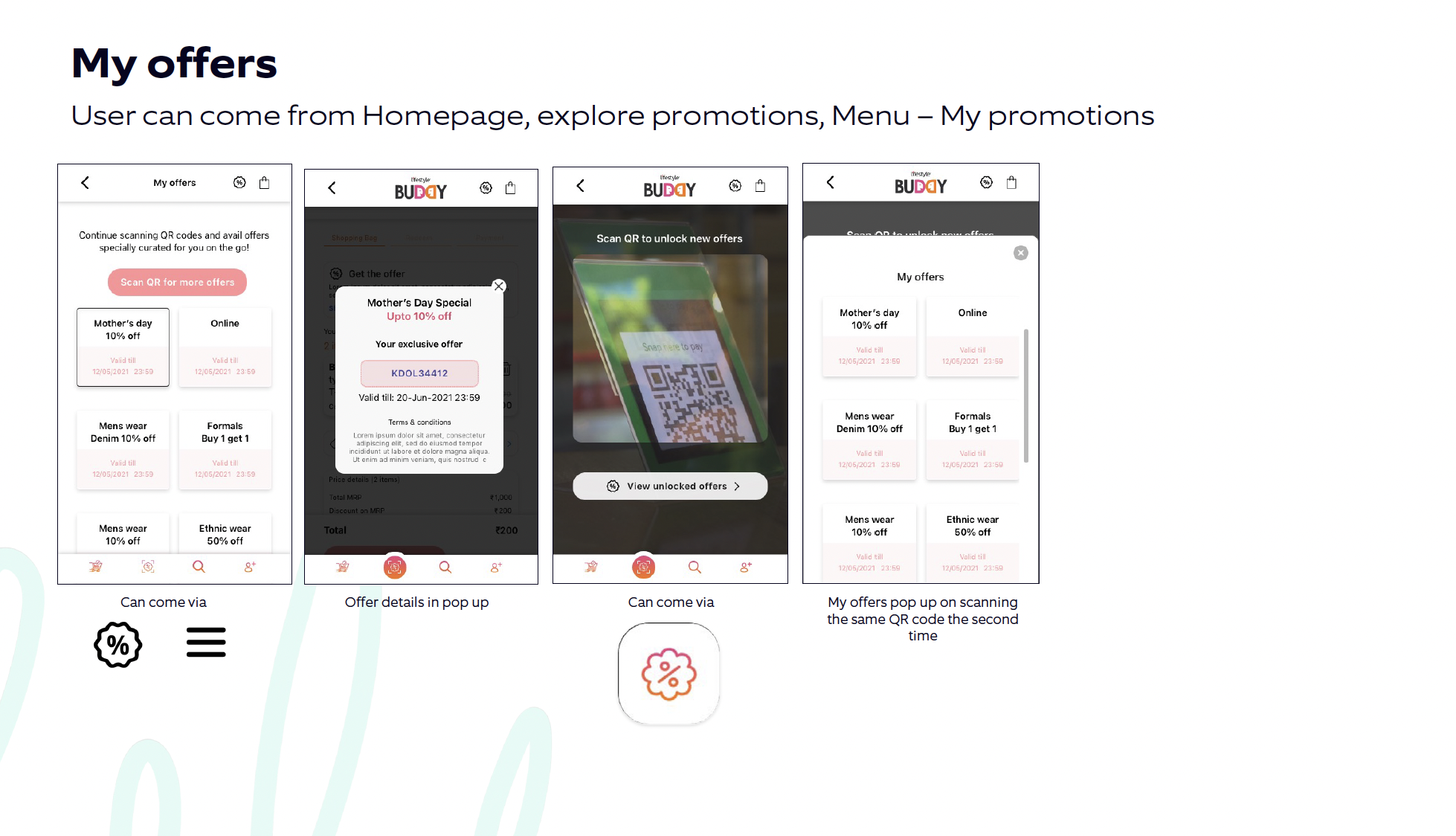
Task: Go back from the fourth My offers pop-up screen
Action: [830, 182]
